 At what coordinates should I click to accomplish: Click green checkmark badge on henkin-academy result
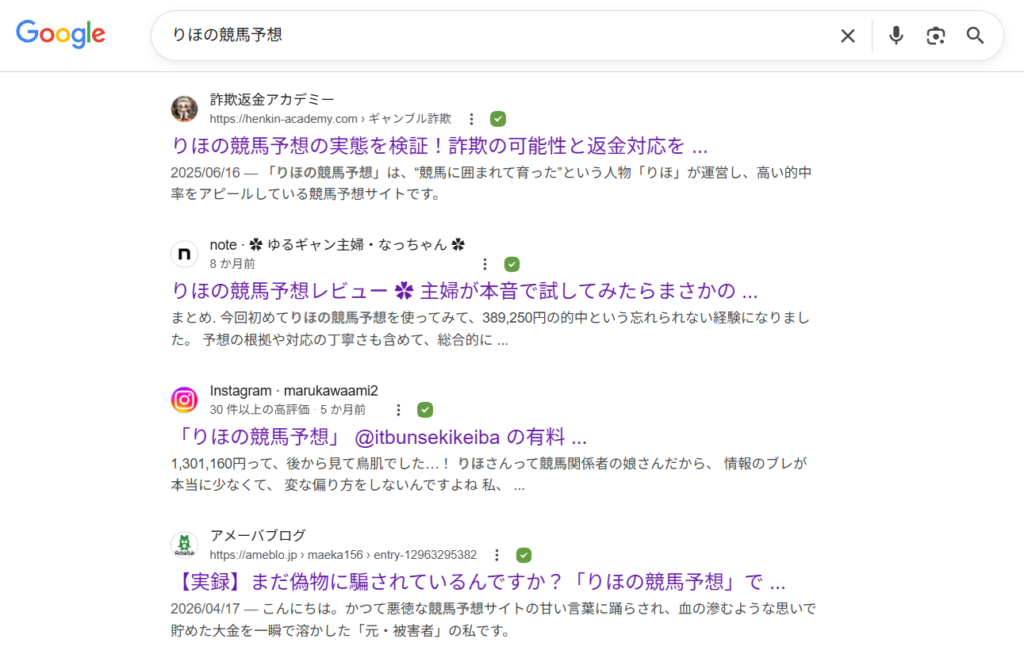pos(498,119)
